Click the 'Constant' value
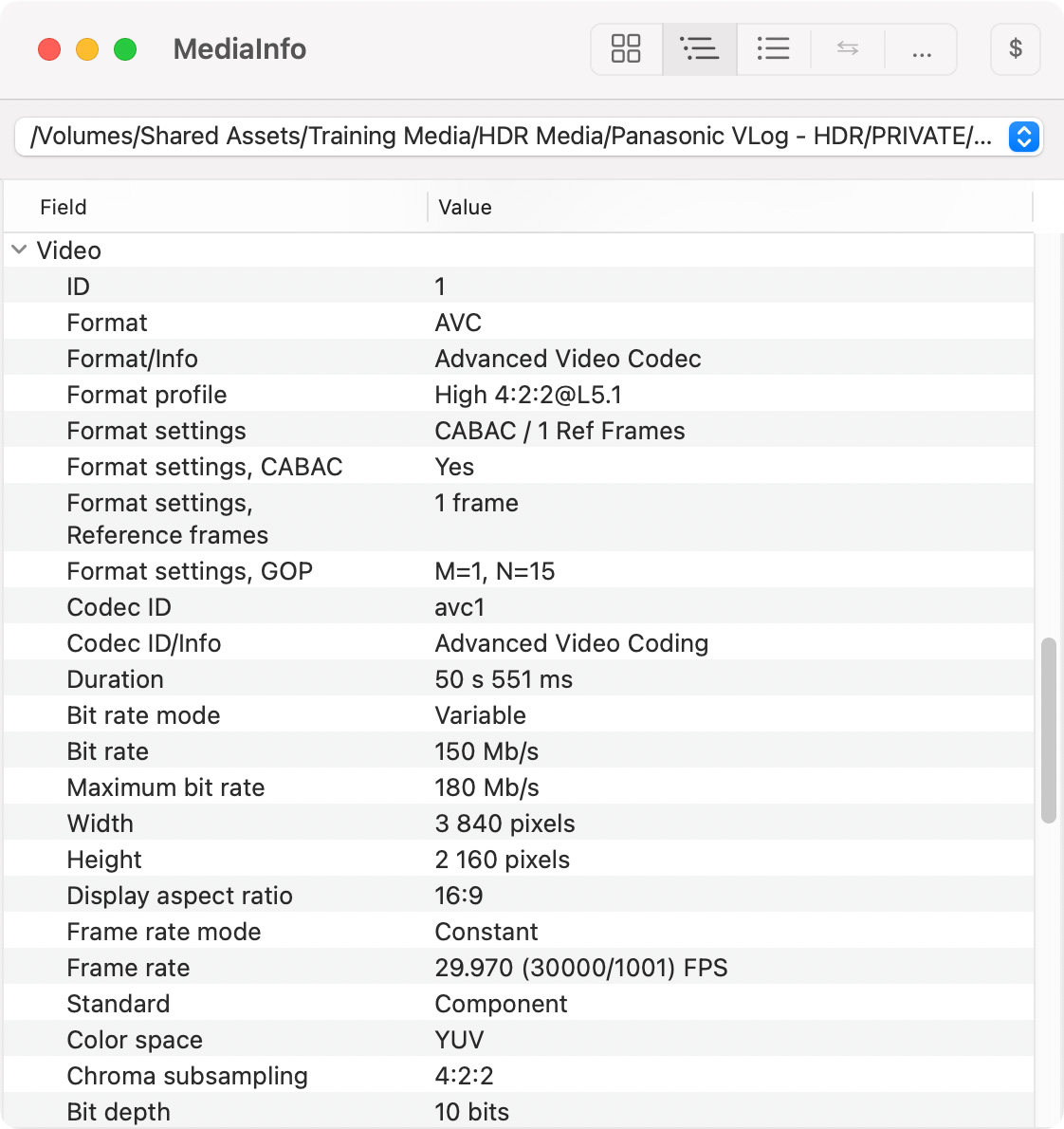The image size is (1064, 1129). [x=486, y=931]
